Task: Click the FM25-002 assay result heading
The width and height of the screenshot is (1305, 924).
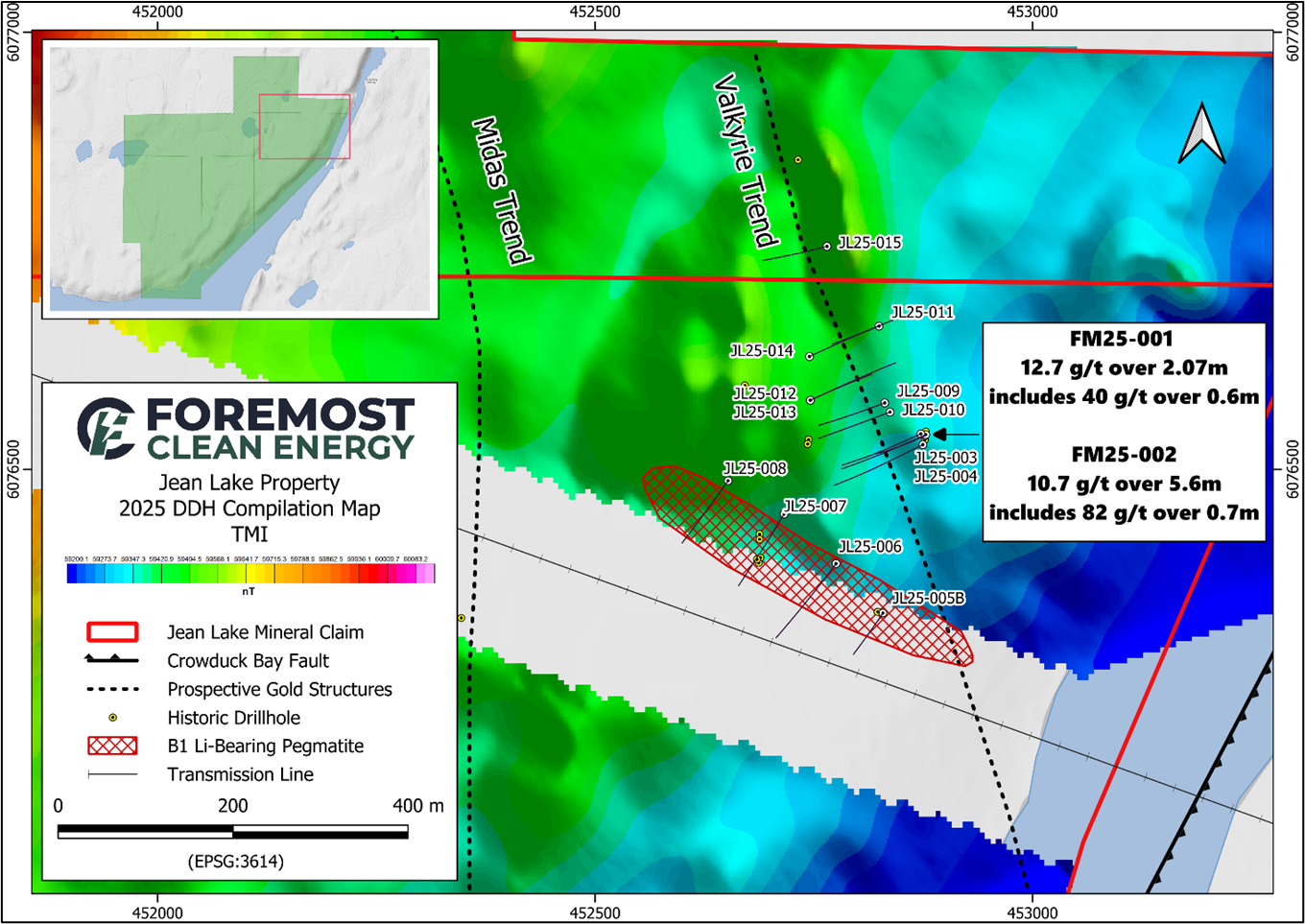Action: click(x=1124, y=455)
